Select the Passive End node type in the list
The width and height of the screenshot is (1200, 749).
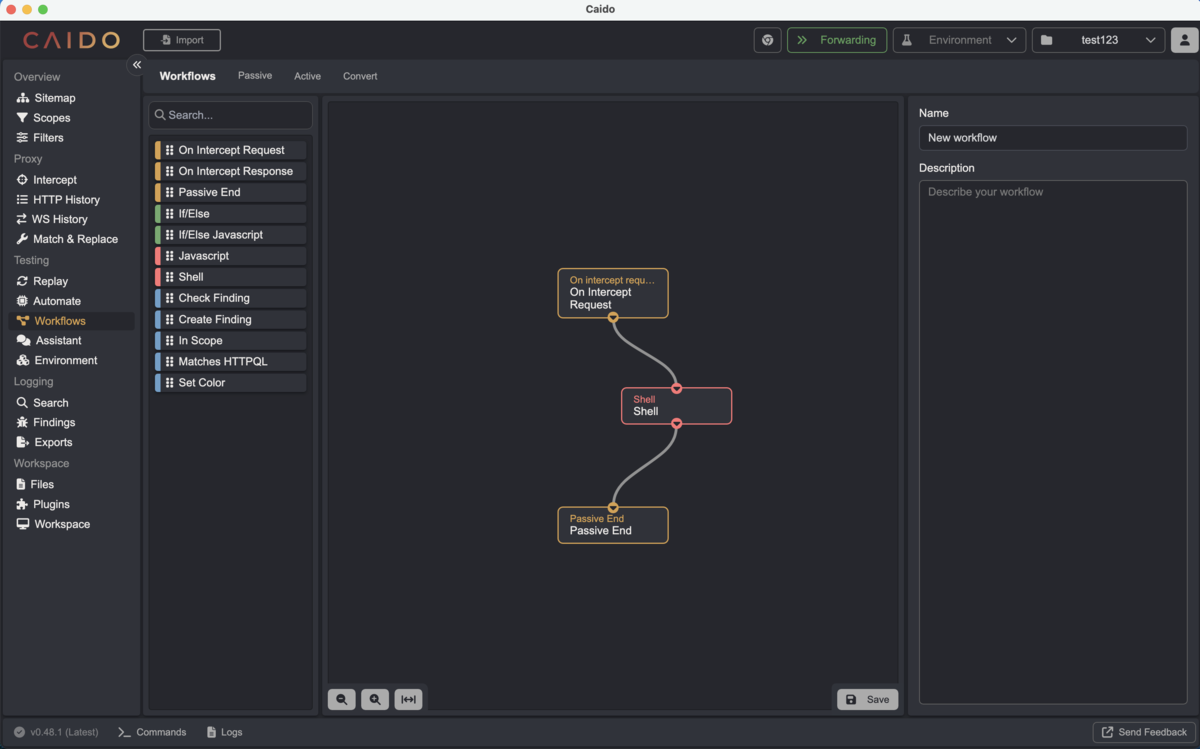(230, 192)
